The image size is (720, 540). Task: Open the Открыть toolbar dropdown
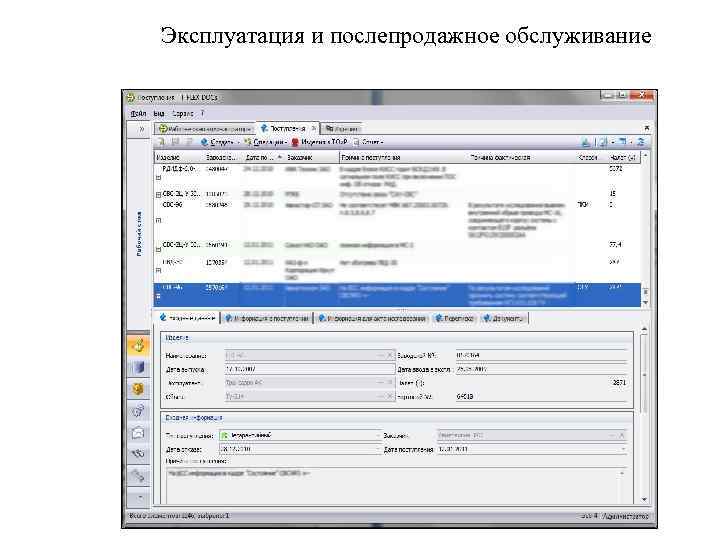(220, 142)
